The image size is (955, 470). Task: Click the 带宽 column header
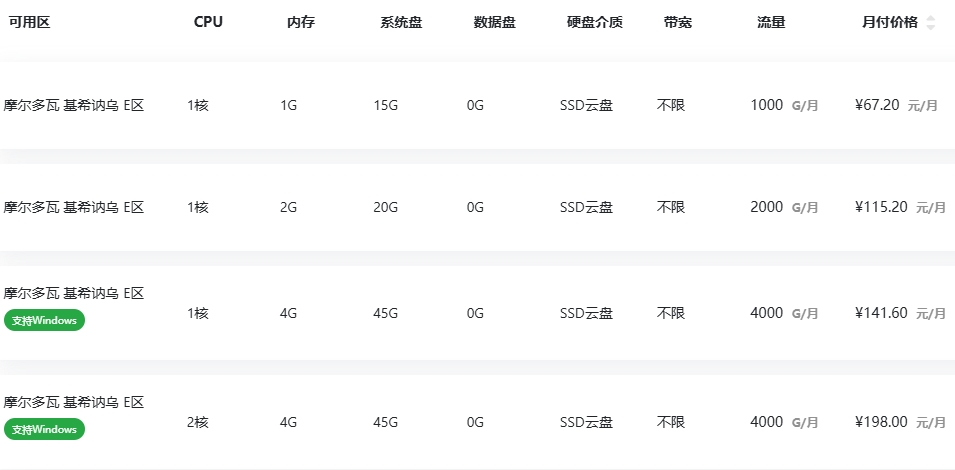678,23
